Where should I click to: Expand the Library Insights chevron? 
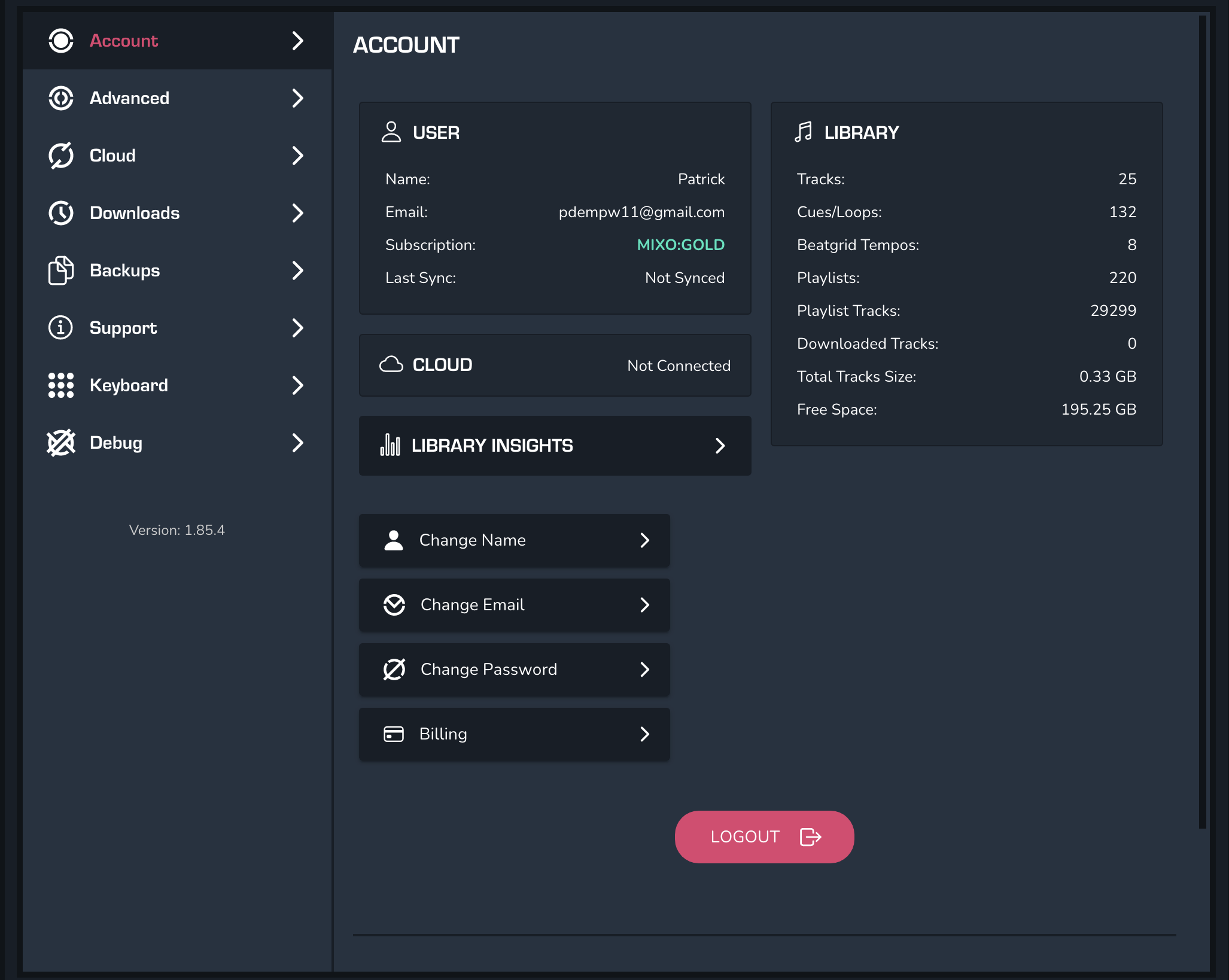pyautogui.click(x=720, y=446)
